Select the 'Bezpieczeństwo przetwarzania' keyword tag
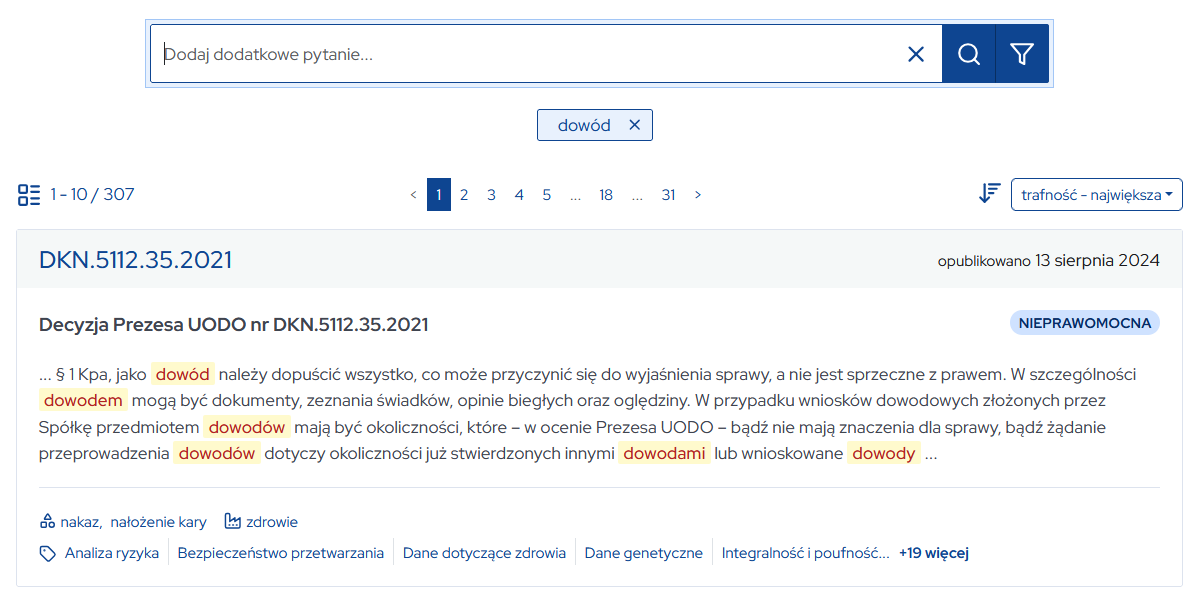Viewport: 1200px width, 600px height. pos(281,553)
